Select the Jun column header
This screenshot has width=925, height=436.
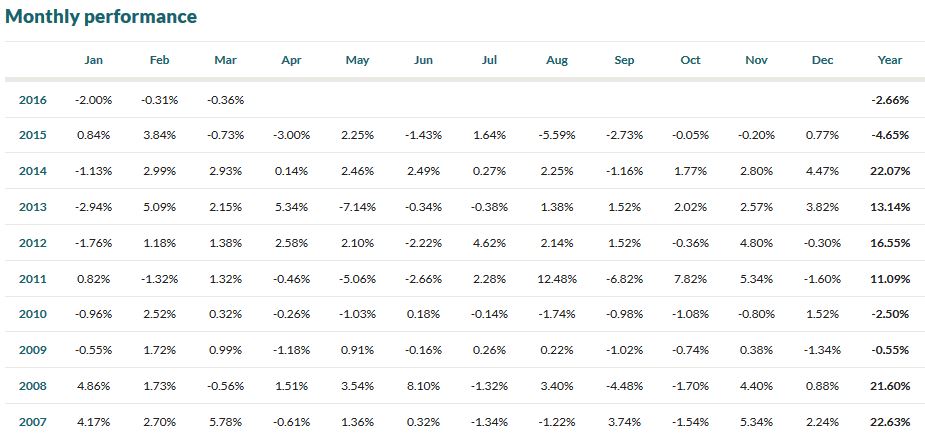tap(424, 60)
